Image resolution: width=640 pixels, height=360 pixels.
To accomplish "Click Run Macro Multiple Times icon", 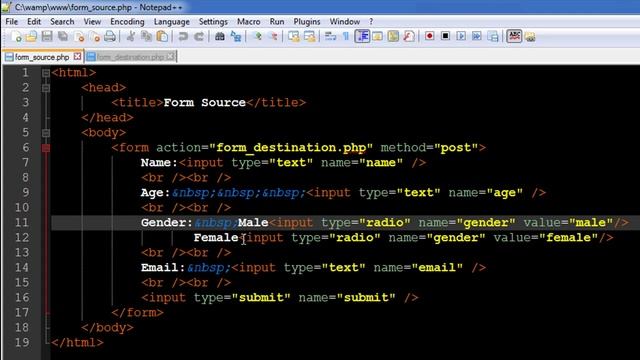I will coord(477,36).
